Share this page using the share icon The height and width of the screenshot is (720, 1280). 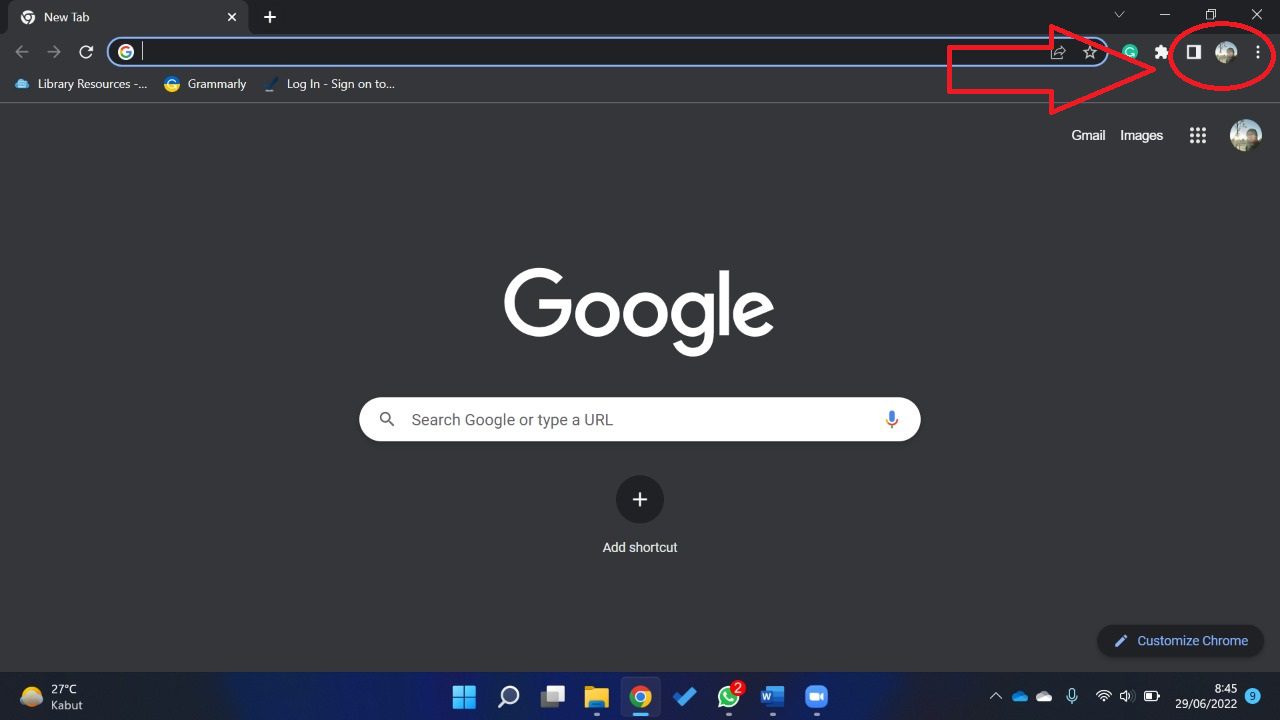click(1058, 52)
